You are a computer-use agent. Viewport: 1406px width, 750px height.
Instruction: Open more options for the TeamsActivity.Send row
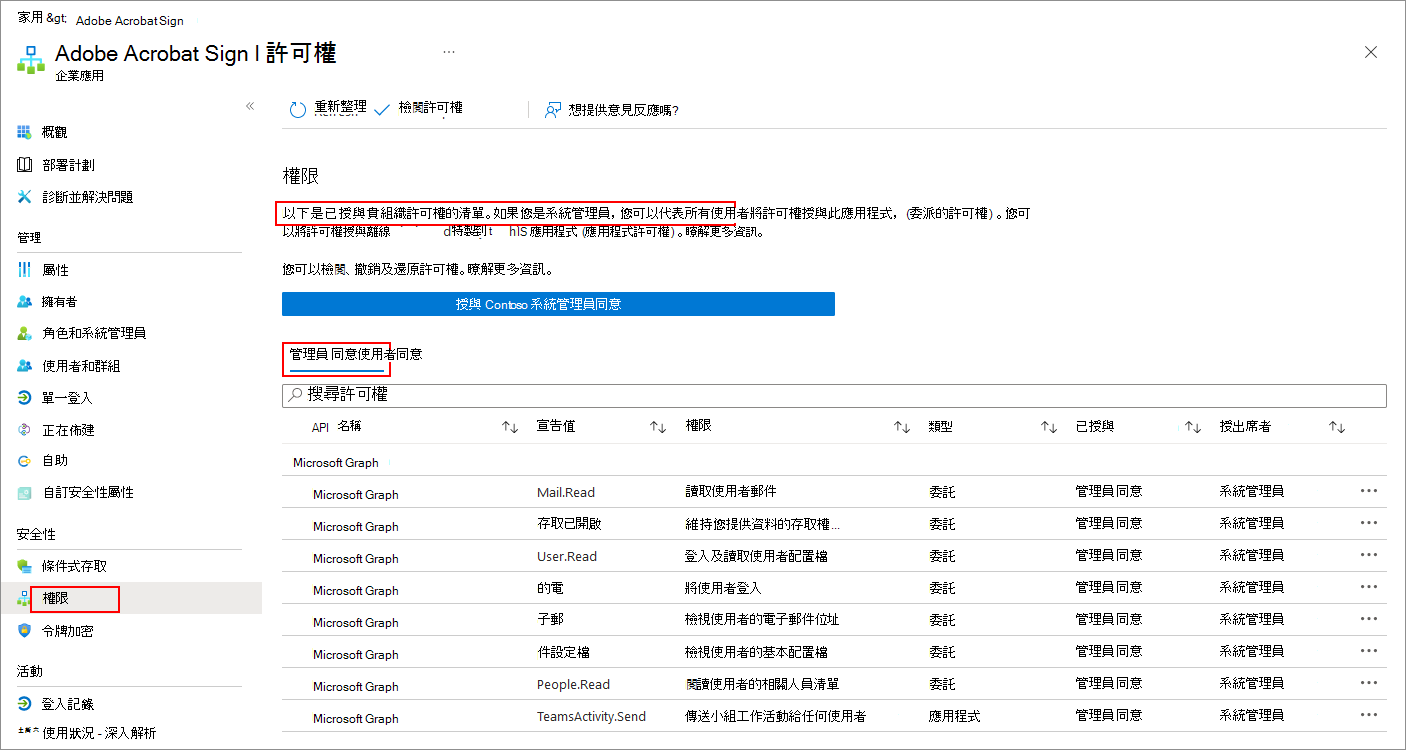point(1369,715)
